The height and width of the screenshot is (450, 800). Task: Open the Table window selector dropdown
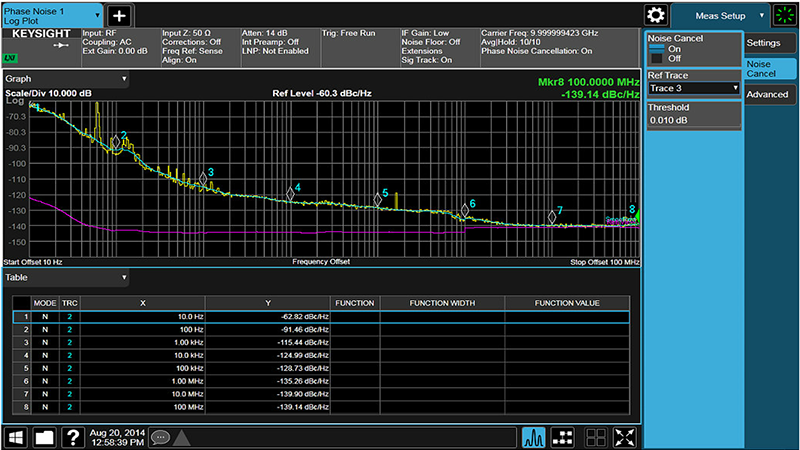[x=66, y=277]
